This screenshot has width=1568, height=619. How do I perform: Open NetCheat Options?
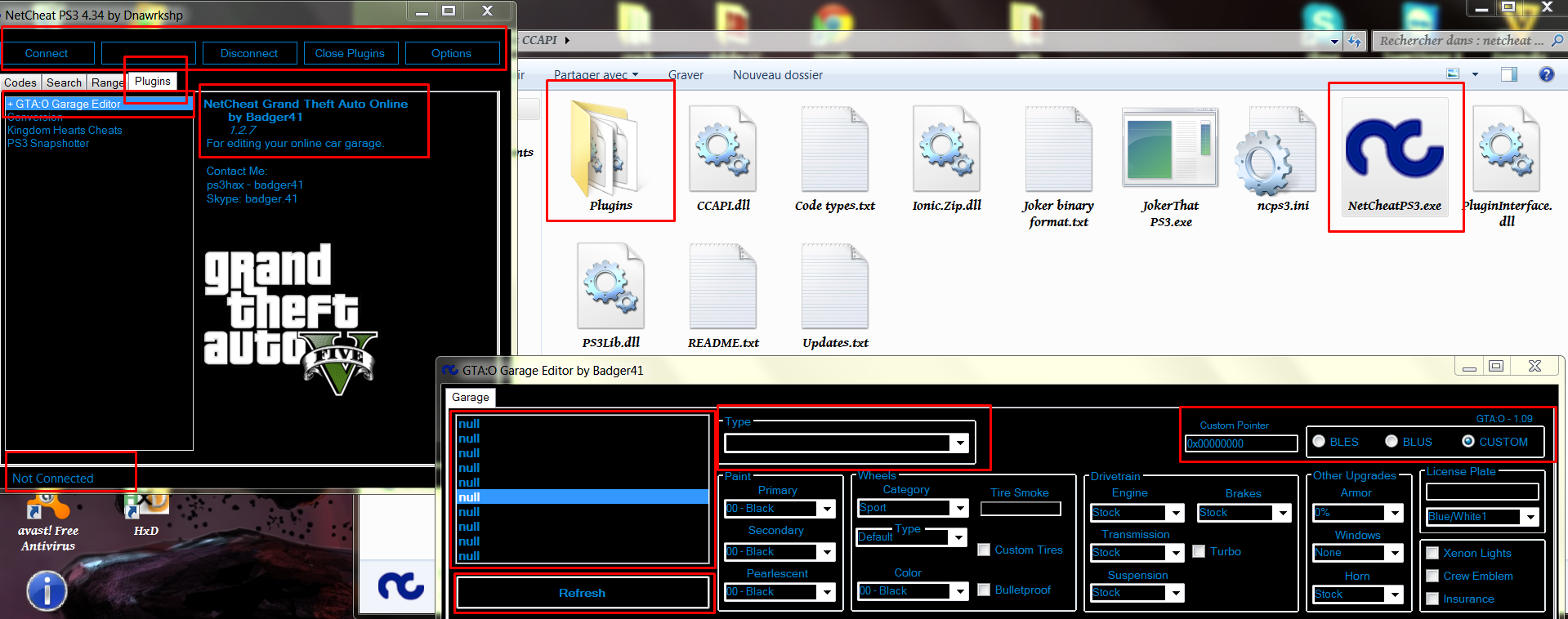pyautogui.click(x=451, y=53)
